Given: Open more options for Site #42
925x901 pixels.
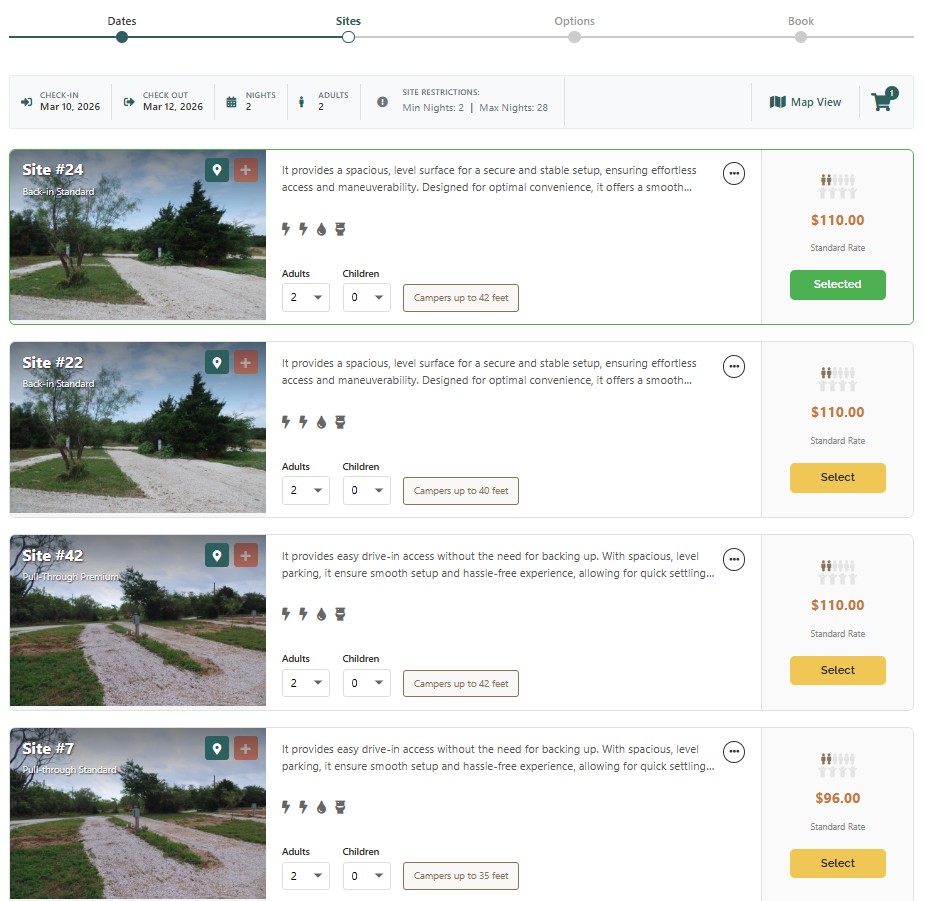Looking at the screenshot, I should point(734,559).
